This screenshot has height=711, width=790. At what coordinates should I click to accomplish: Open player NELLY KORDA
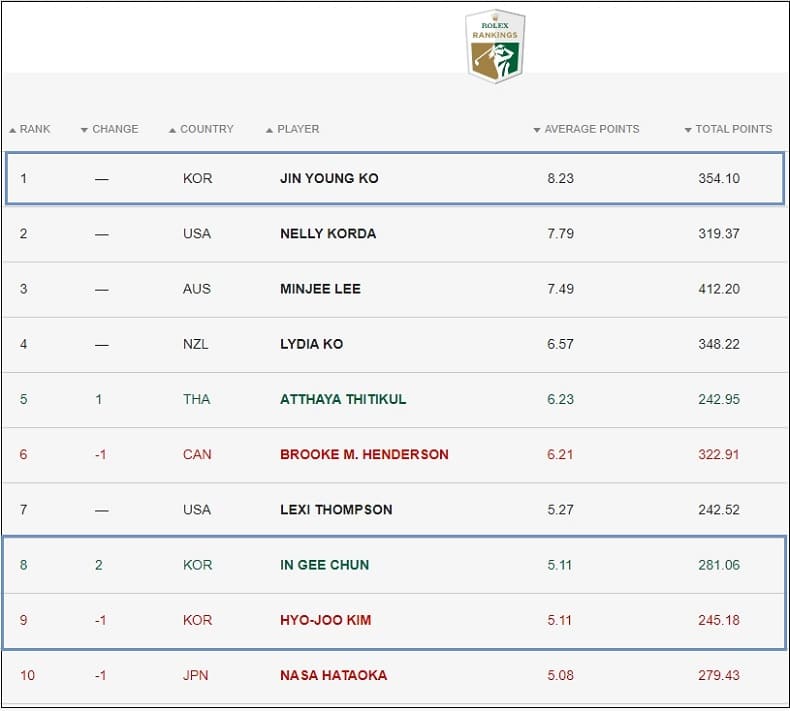click(328, 234)
